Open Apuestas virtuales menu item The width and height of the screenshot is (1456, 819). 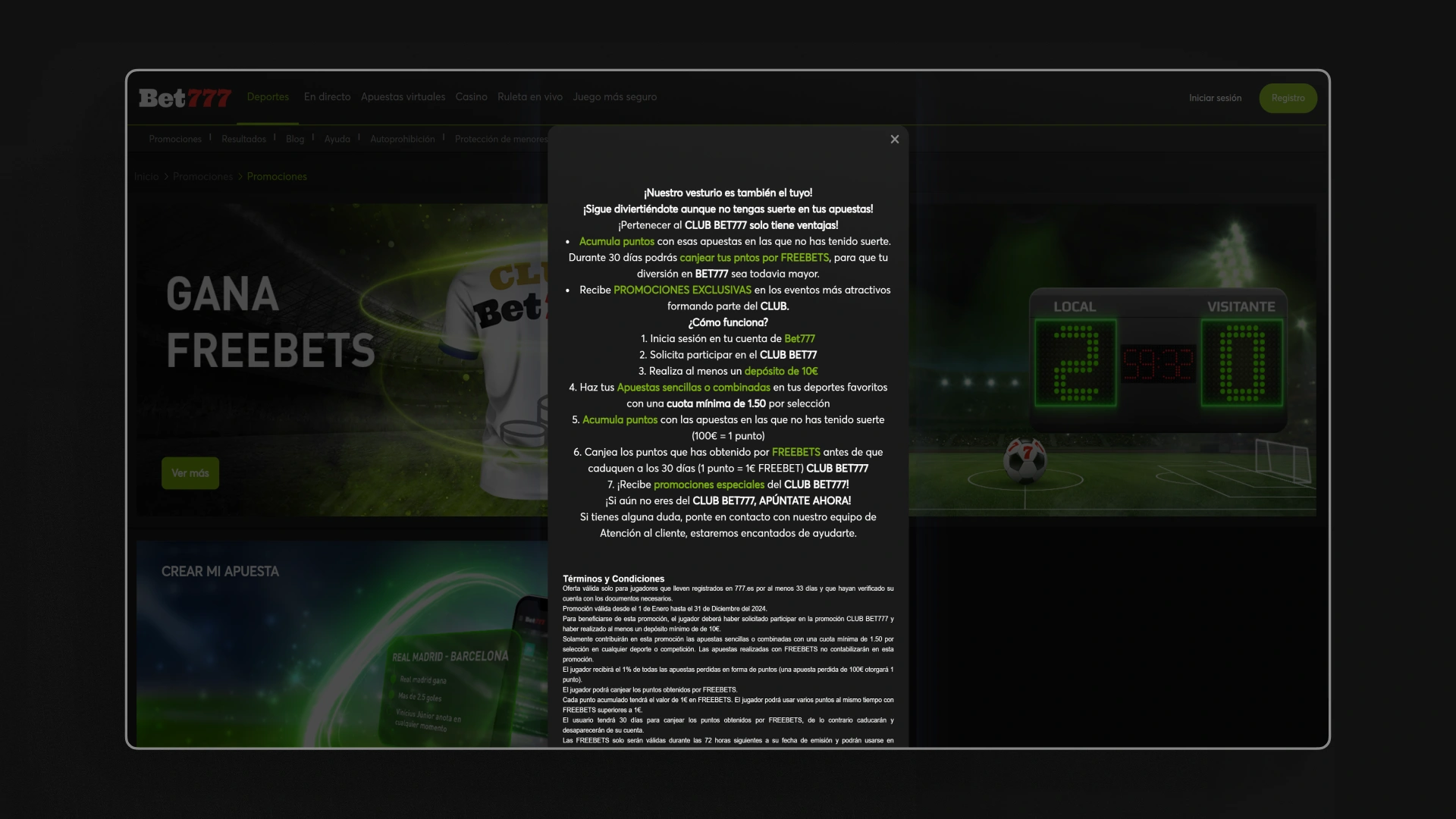tap(403, 97)
